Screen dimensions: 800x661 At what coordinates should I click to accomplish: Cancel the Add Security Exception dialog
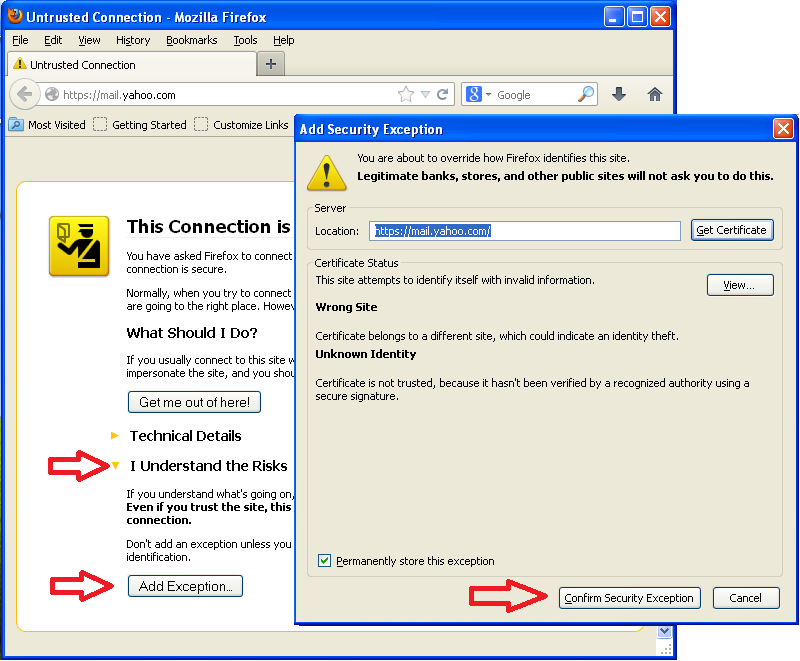(746, 598)
